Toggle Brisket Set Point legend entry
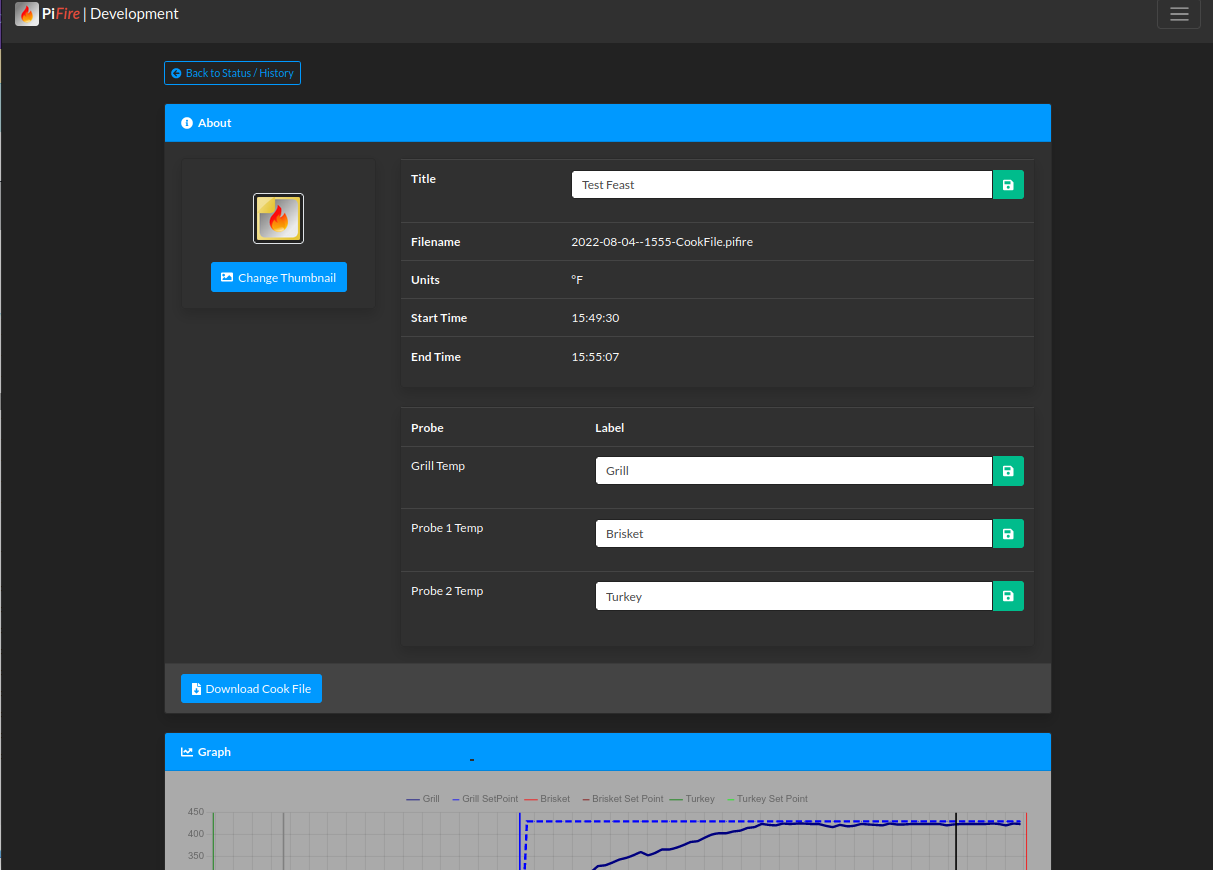The image size is (1213, 870). tap(620, 799)
